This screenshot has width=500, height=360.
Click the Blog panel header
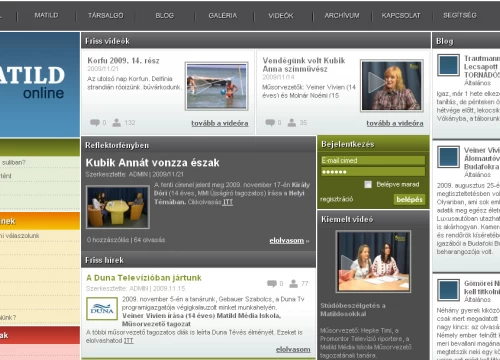pos(466,41)
